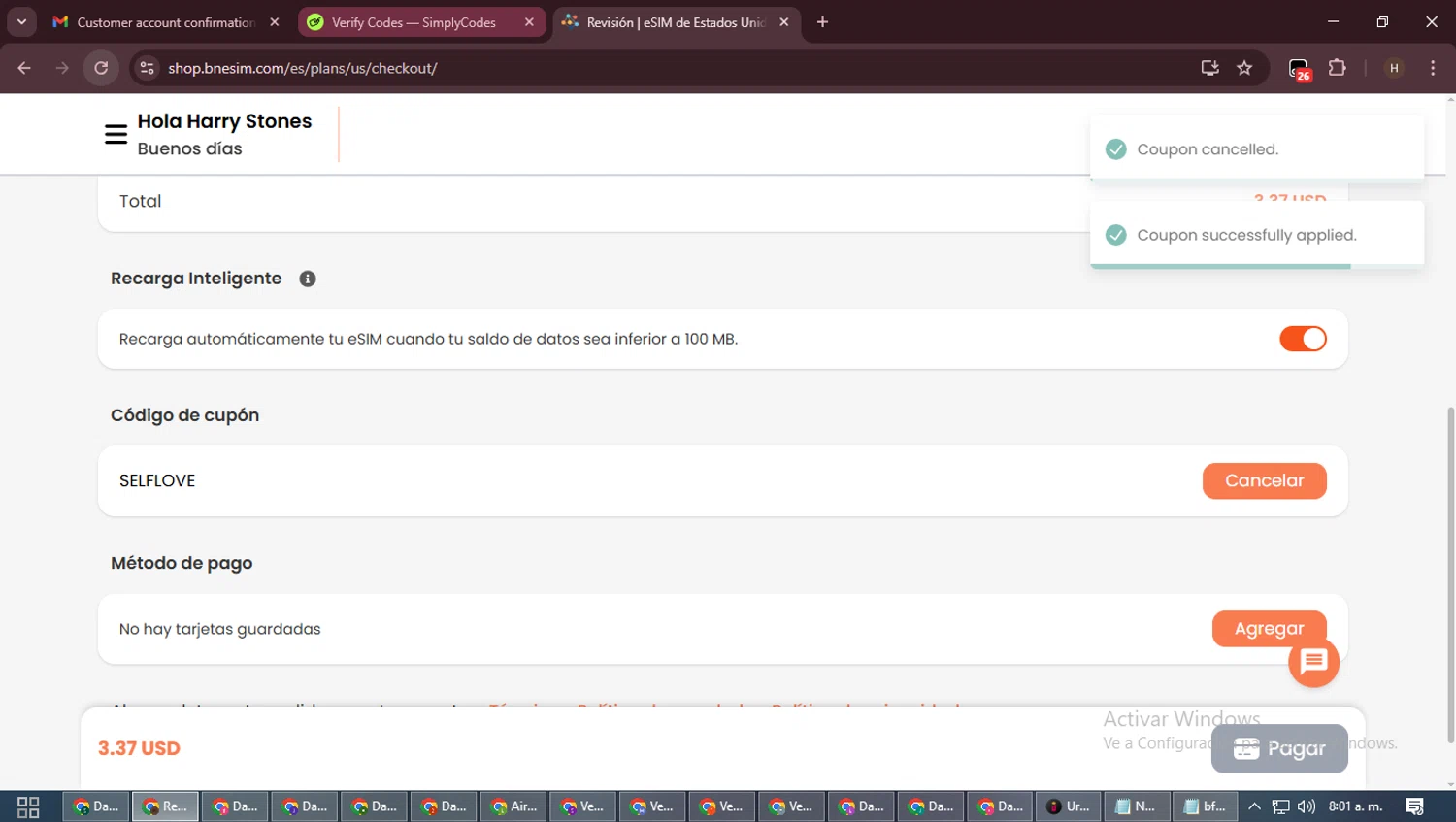This screenshot has height=822, width=1456.
Task: Open the network icon in system tray
Action: pos(1280,806)
